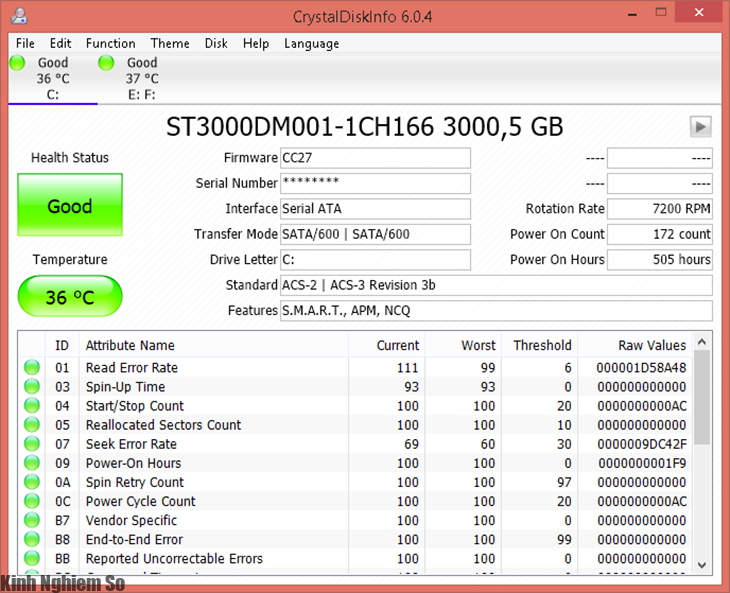Screen dimensions: 730x593
Task: Select the Read Error Rate attribute
Action: pos(132,368)
